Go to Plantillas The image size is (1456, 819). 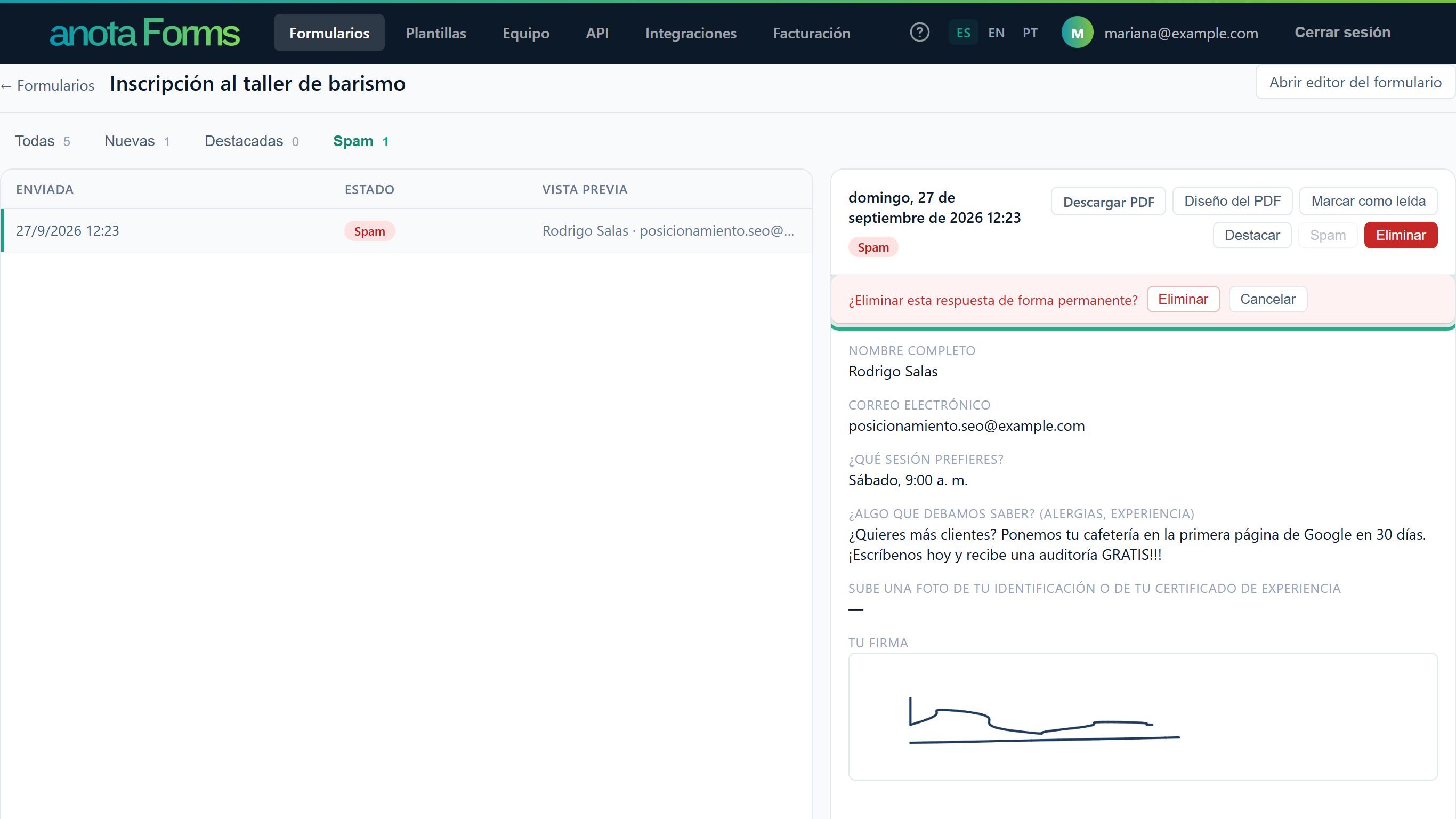pyautogui.click(x=436, y=33)
